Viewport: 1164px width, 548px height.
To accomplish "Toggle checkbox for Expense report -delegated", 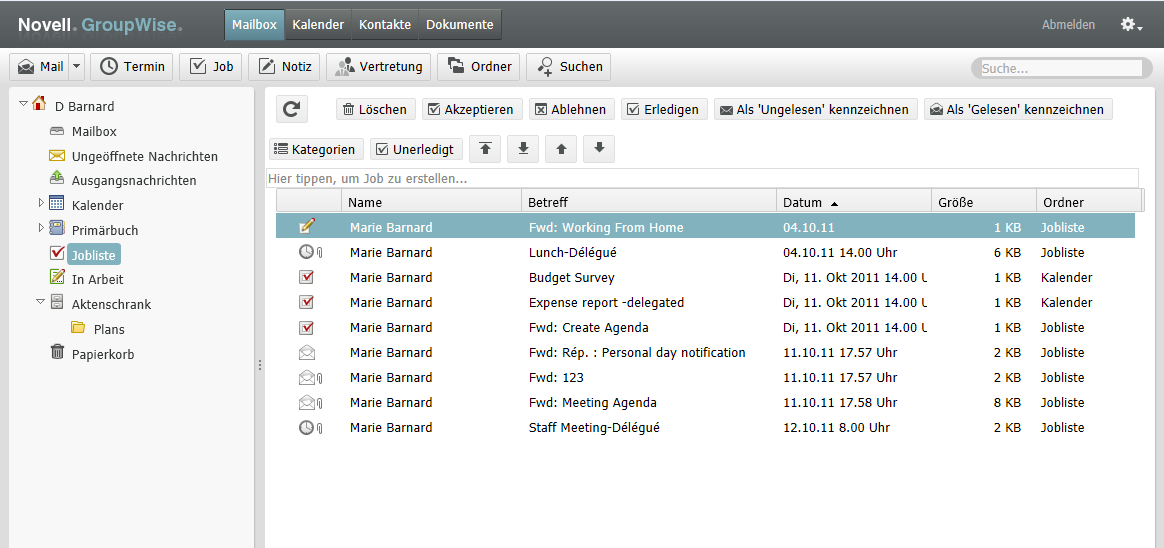I will pyautogui.click(x=307, y=303).
